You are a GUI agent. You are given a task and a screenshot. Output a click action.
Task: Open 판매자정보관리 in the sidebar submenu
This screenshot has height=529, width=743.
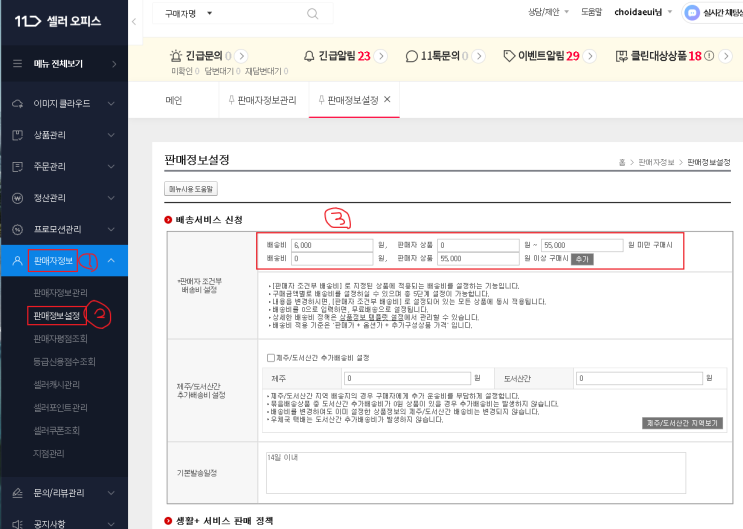coord(60,293)
